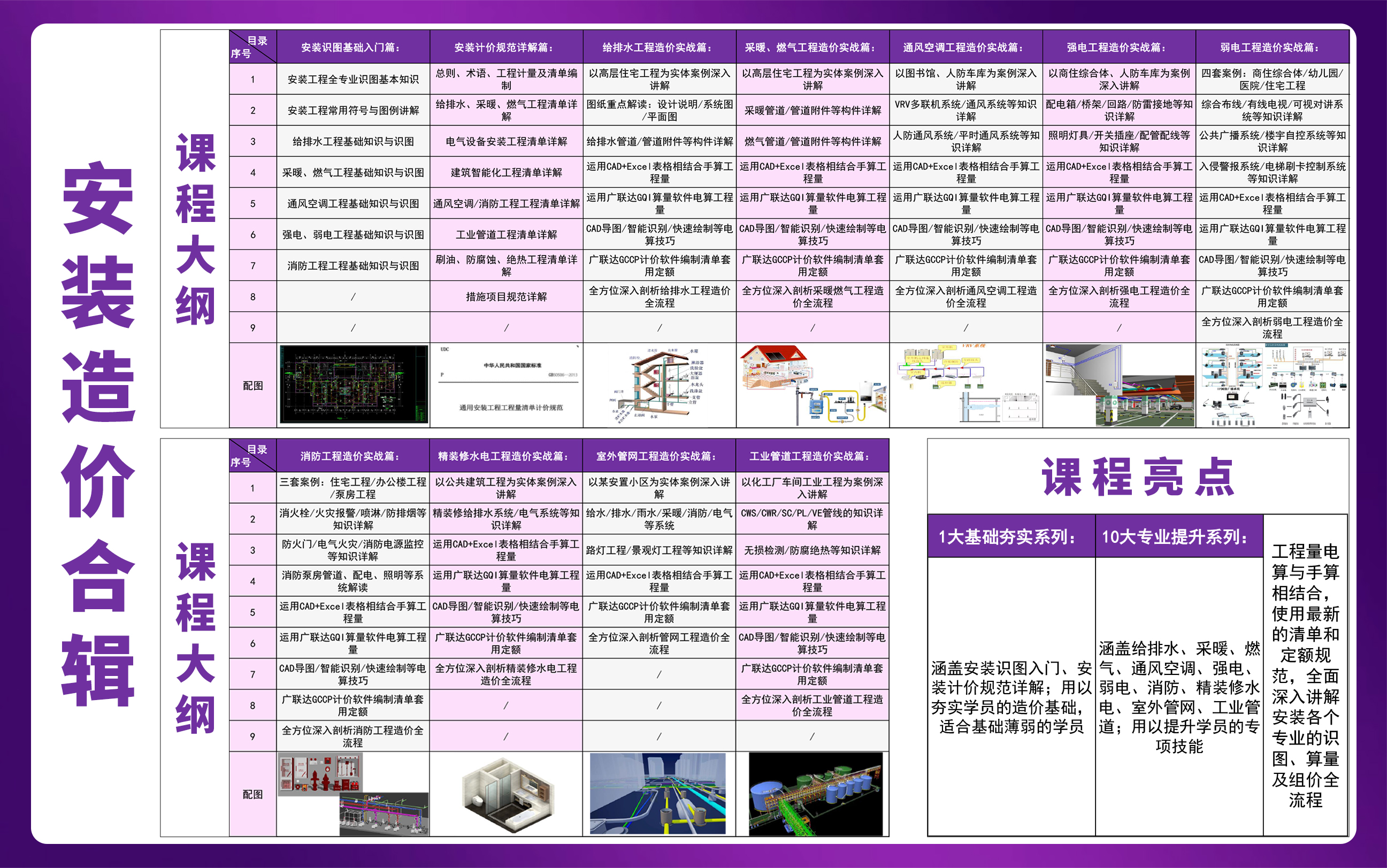Click the cell 给排水工程基础知识与识图
The height and width of the screenshot is (868, 1387).
click(x=354, y=141)
